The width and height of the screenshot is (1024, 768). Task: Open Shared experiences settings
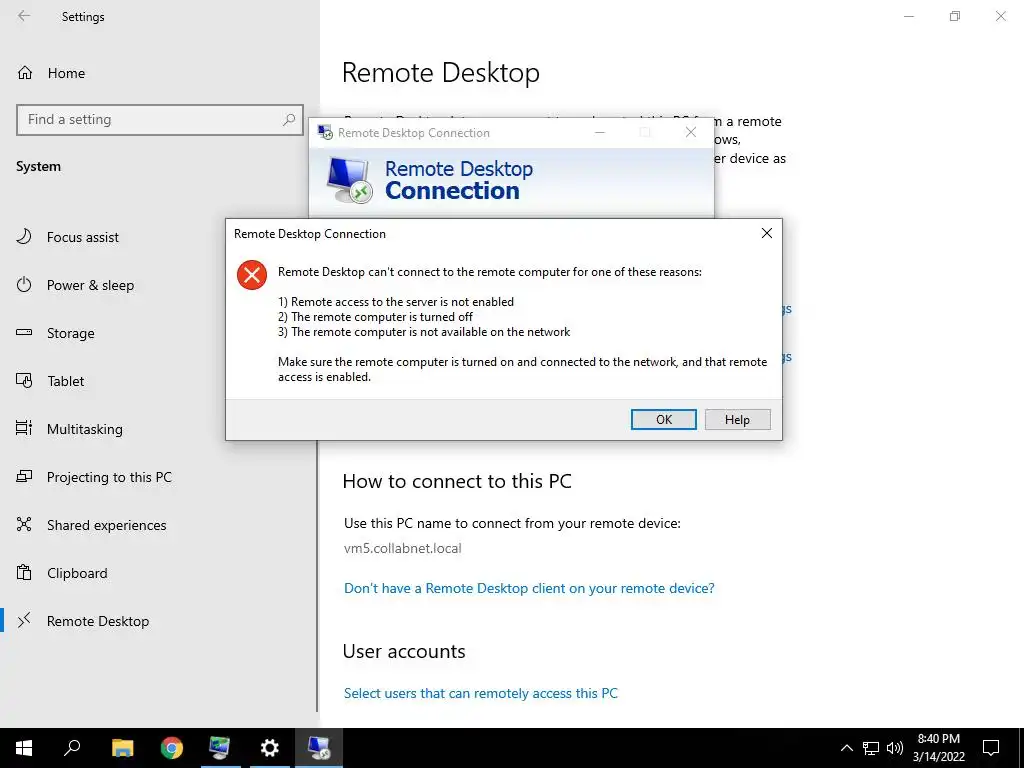106,525
